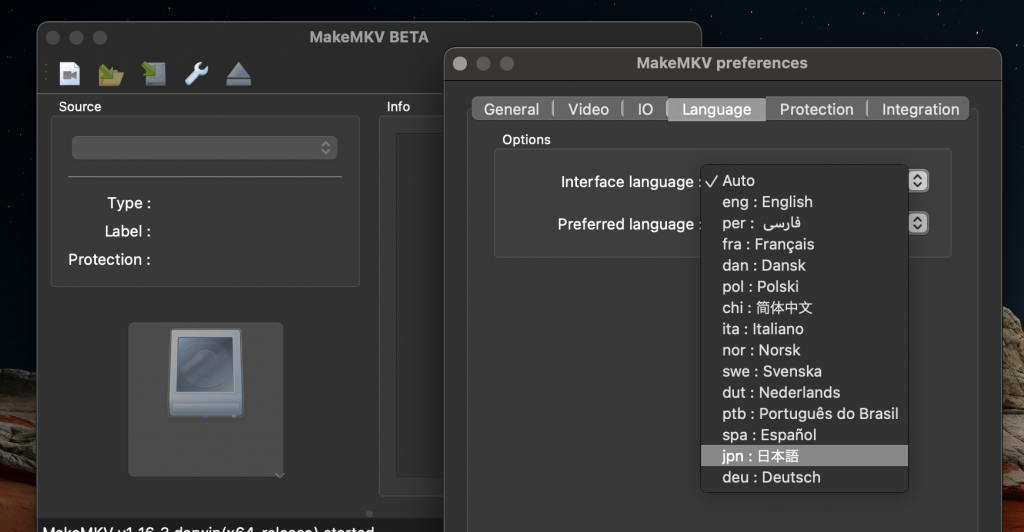Click the Backup disc icon in toolbar
The height and width of the screenshot is (532, 1024).
[x=154, y=74]
